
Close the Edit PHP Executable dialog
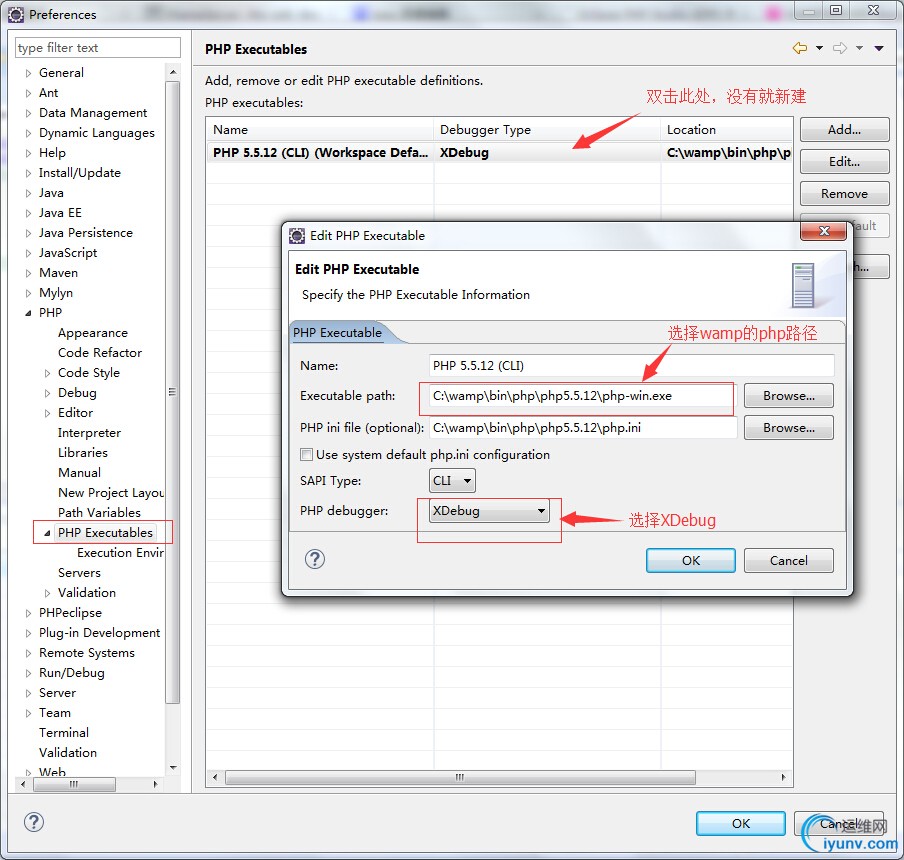click(824, 231)
